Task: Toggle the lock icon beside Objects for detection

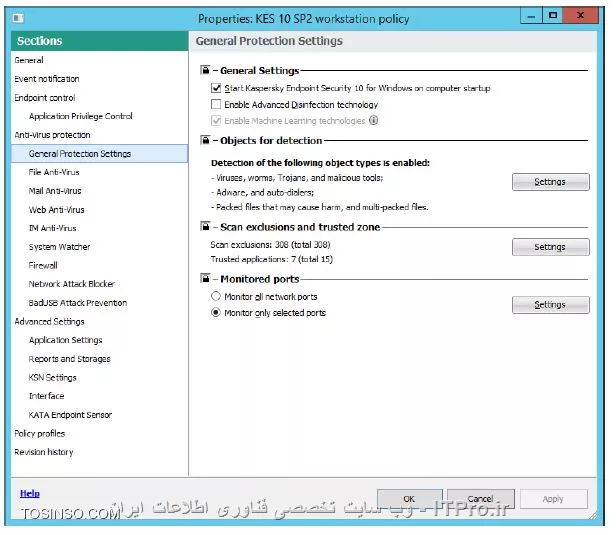Action: [205, 140]
